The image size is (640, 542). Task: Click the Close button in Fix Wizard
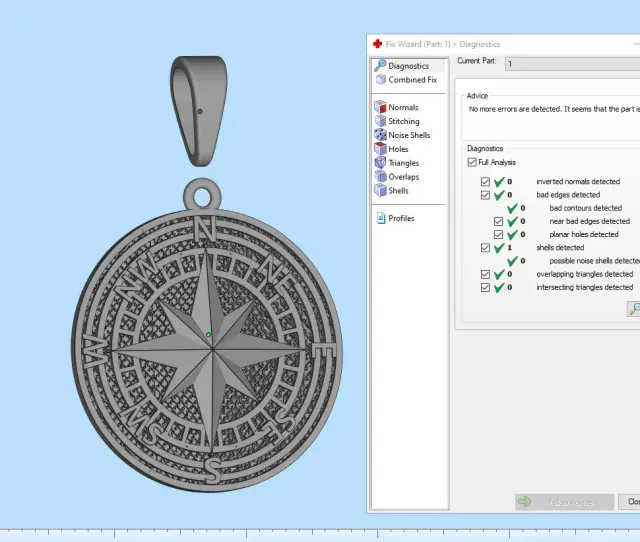629,502
